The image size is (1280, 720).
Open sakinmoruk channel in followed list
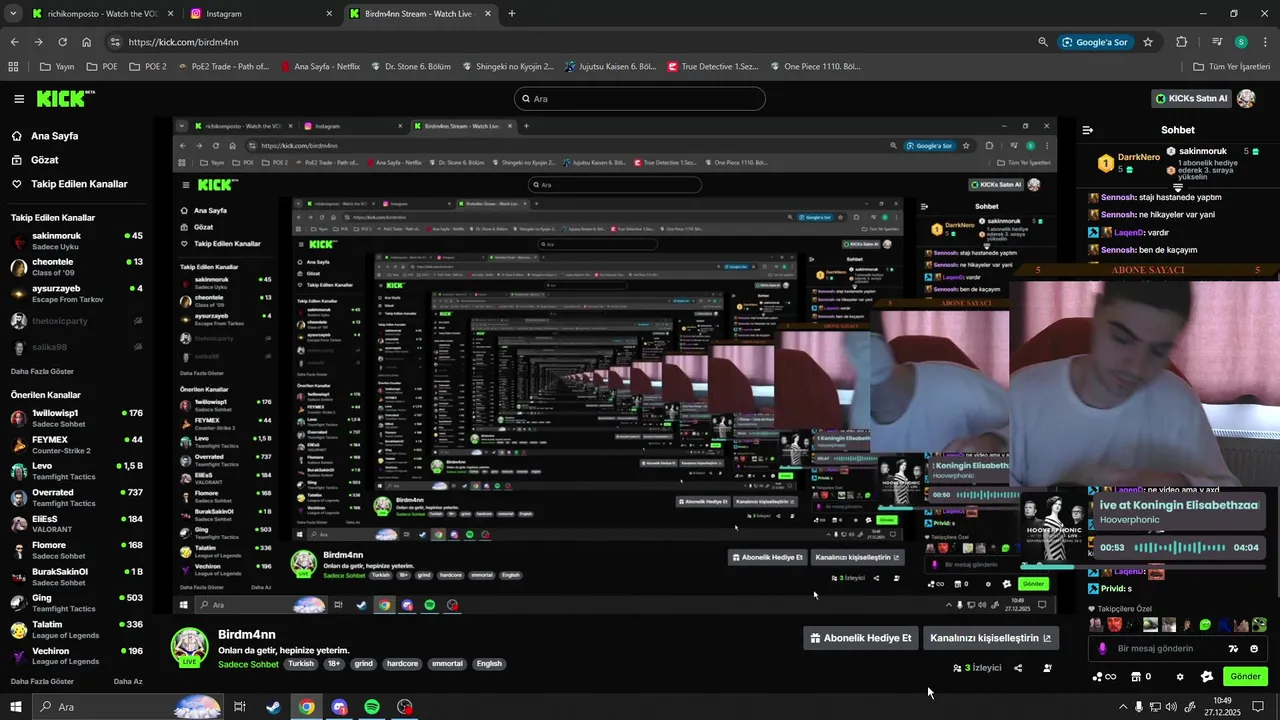76,241
